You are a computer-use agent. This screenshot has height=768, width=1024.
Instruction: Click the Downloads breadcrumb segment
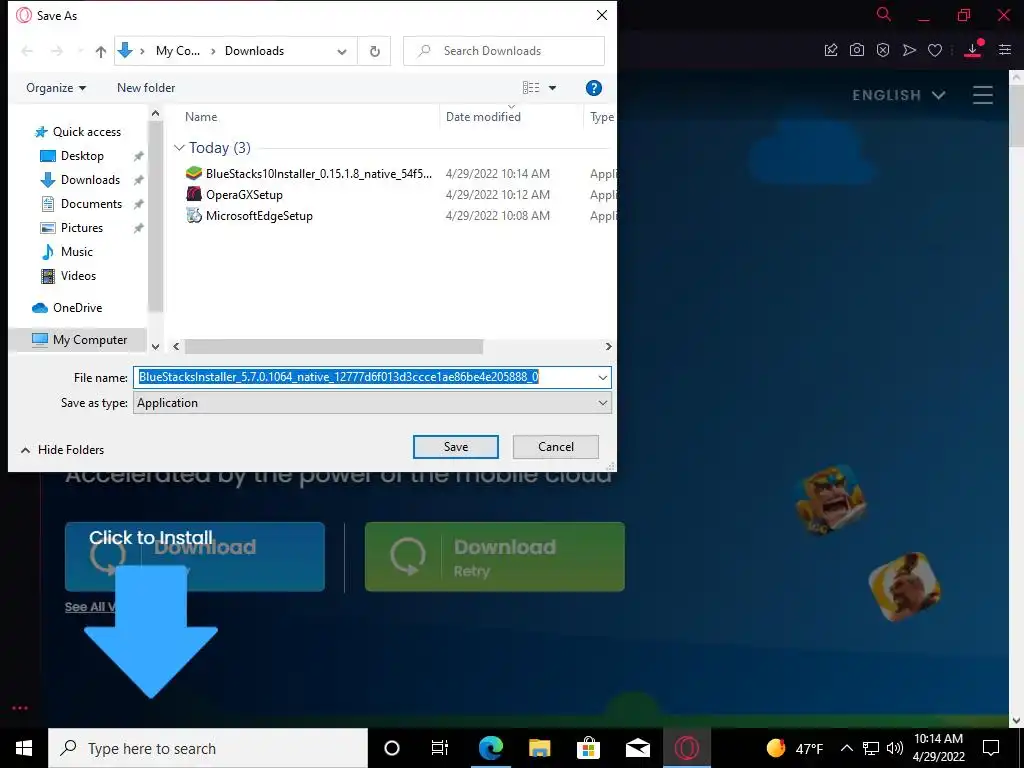coord(254,51)
